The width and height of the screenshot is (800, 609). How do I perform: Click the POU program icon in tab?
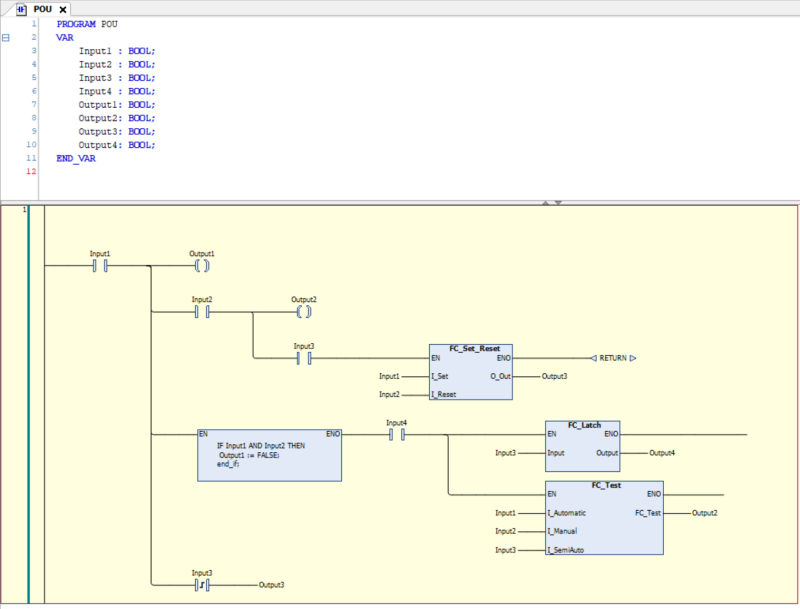click(x=21, y=9)
